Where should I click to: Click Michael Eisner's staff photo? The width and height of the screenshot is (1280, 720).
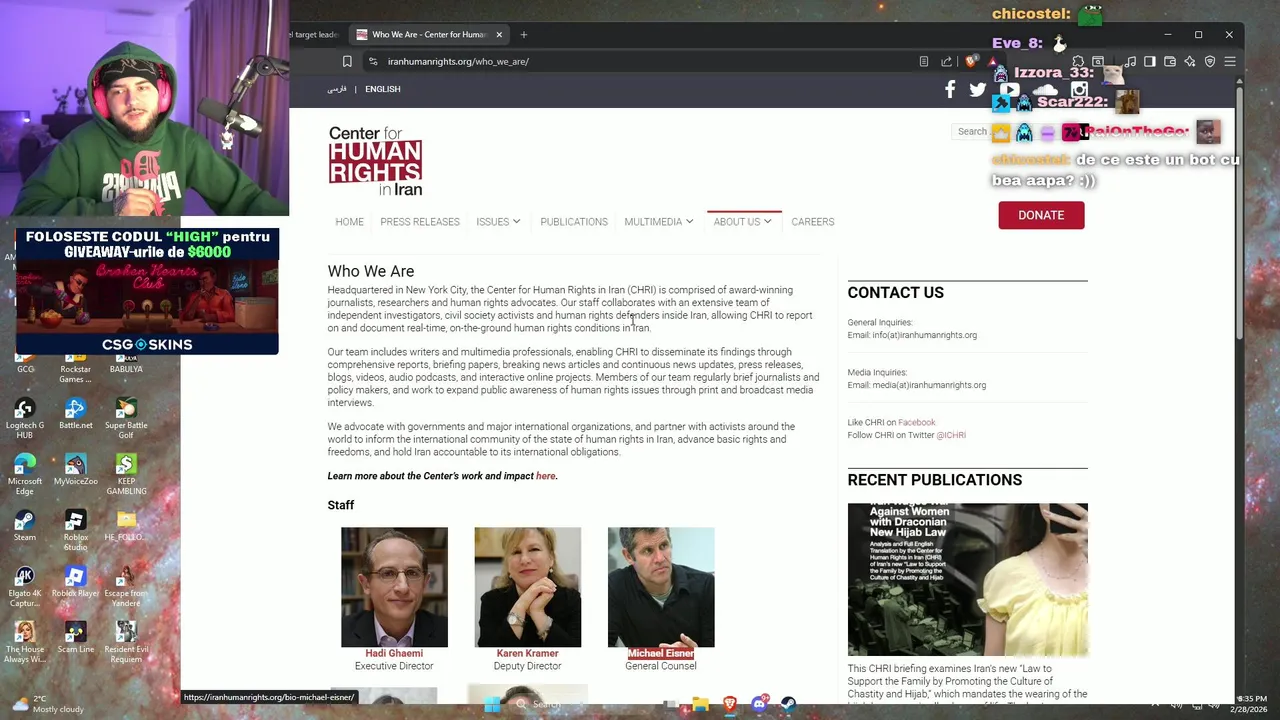pos(661,587)
